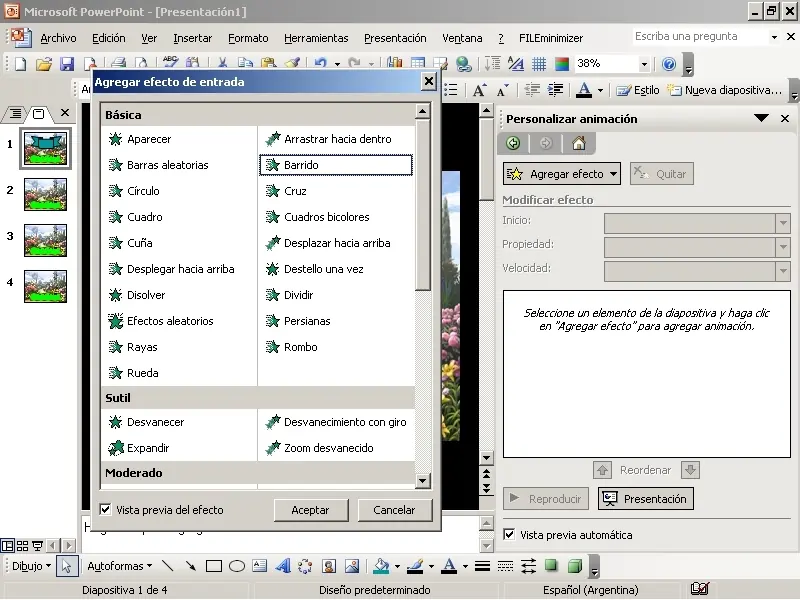Open the Help question mark icon

(669, 64)
